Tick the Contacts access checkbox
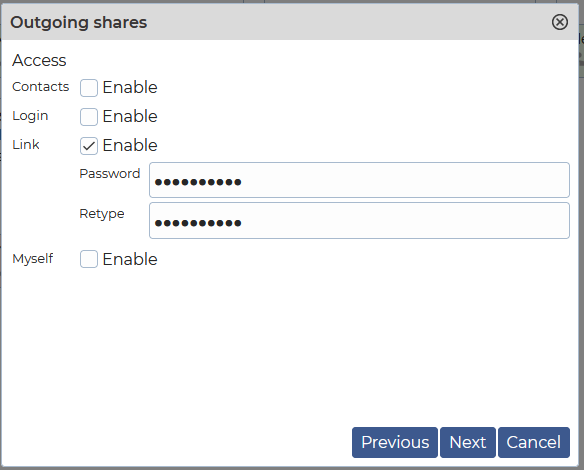Image resolution: width=584 pixels, height=470 pixels. tap(89, 88)
